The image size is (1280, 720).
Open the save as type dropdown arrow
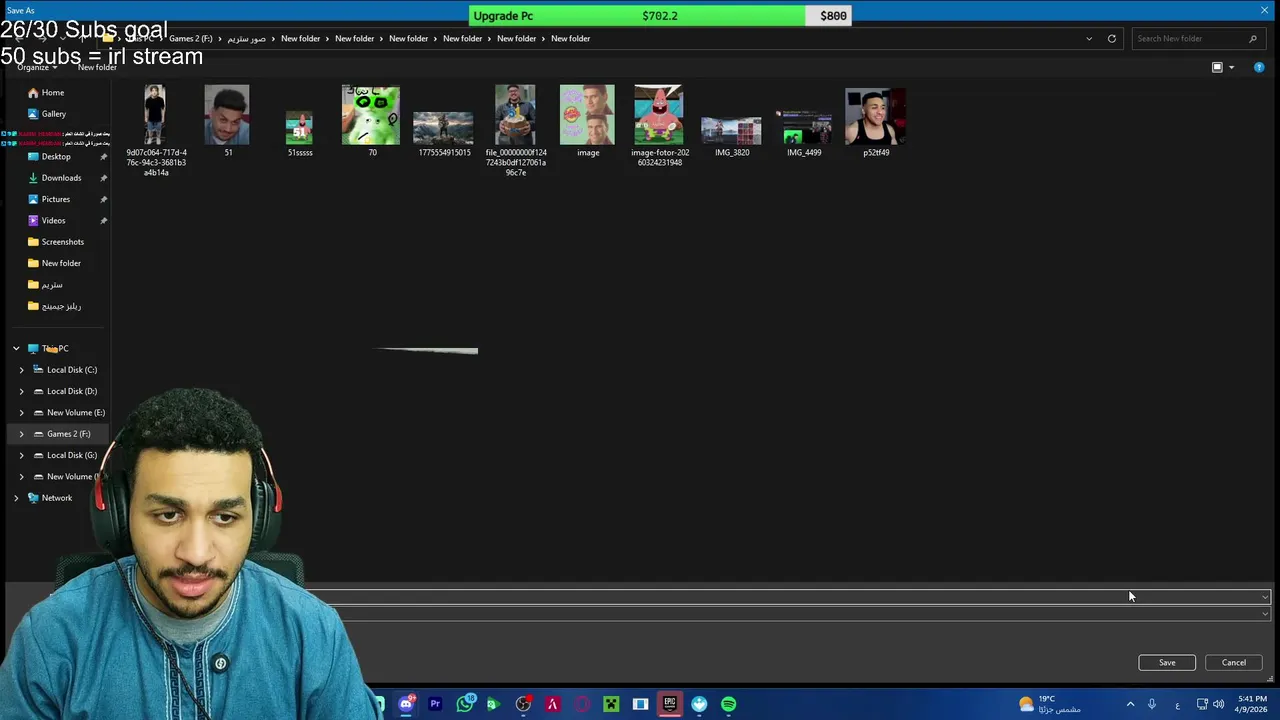click(x=1265, y=614)
